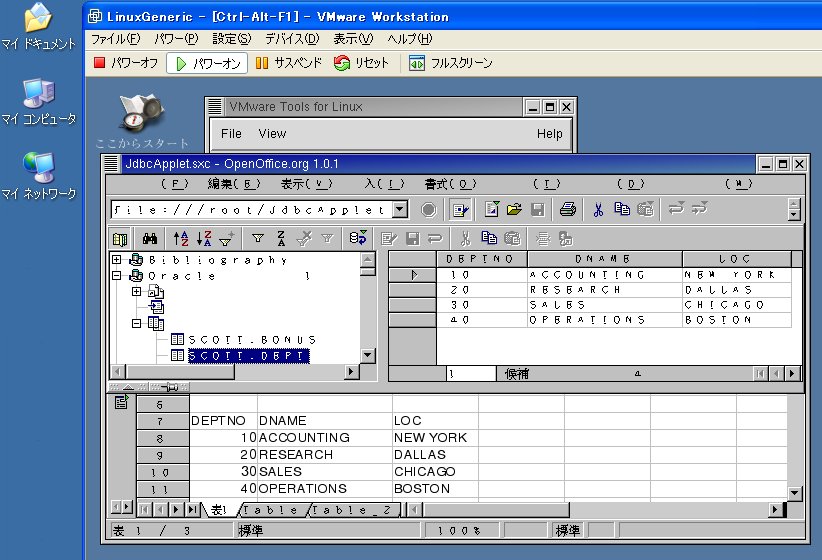Image resolution: width=822 pixels, height=560 pixels.
Task: Click the DEPTNO column header in data view
Action: click(x=482, y=259)
